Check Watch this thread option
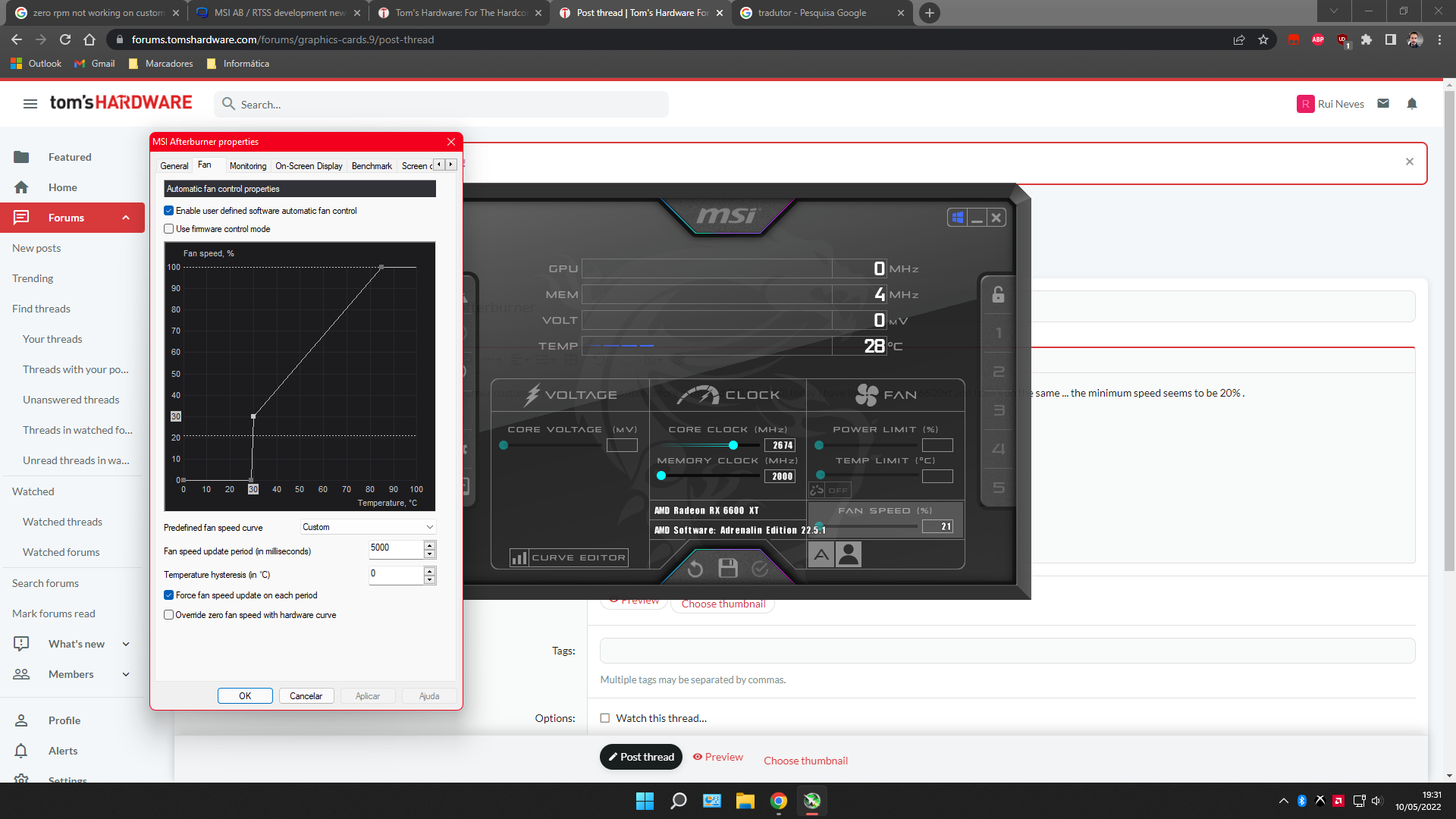The image size is (1456, 819). tap(605, 718)
